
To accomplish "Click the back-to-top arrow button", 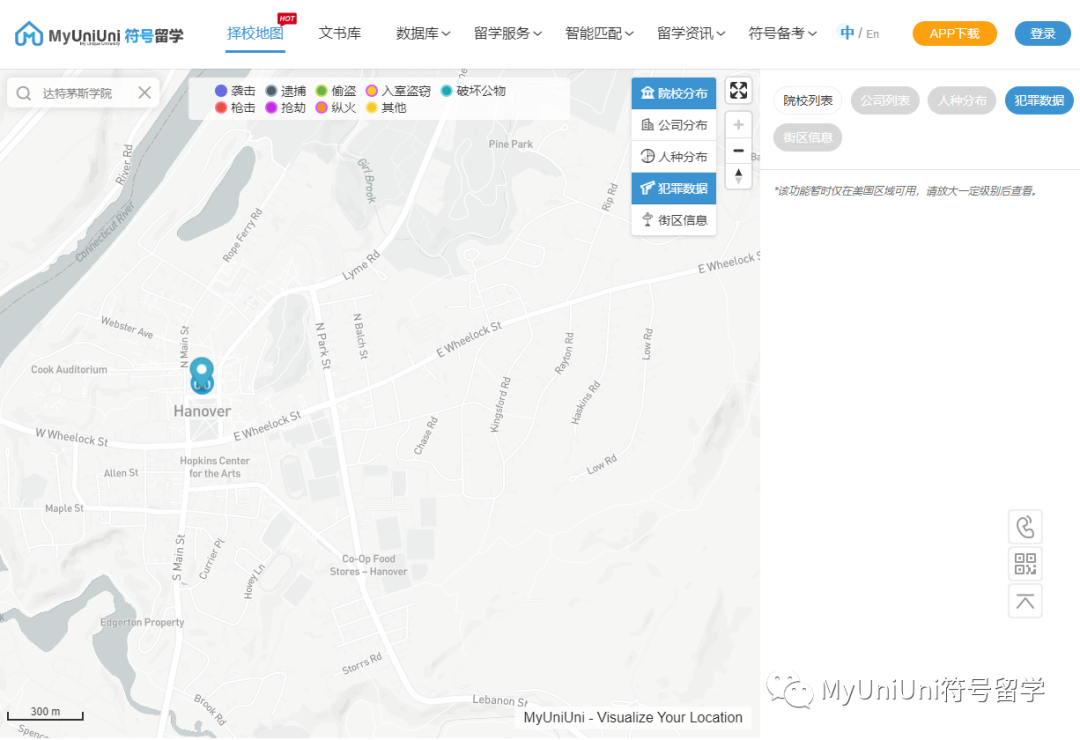I will click(1024, 600).
